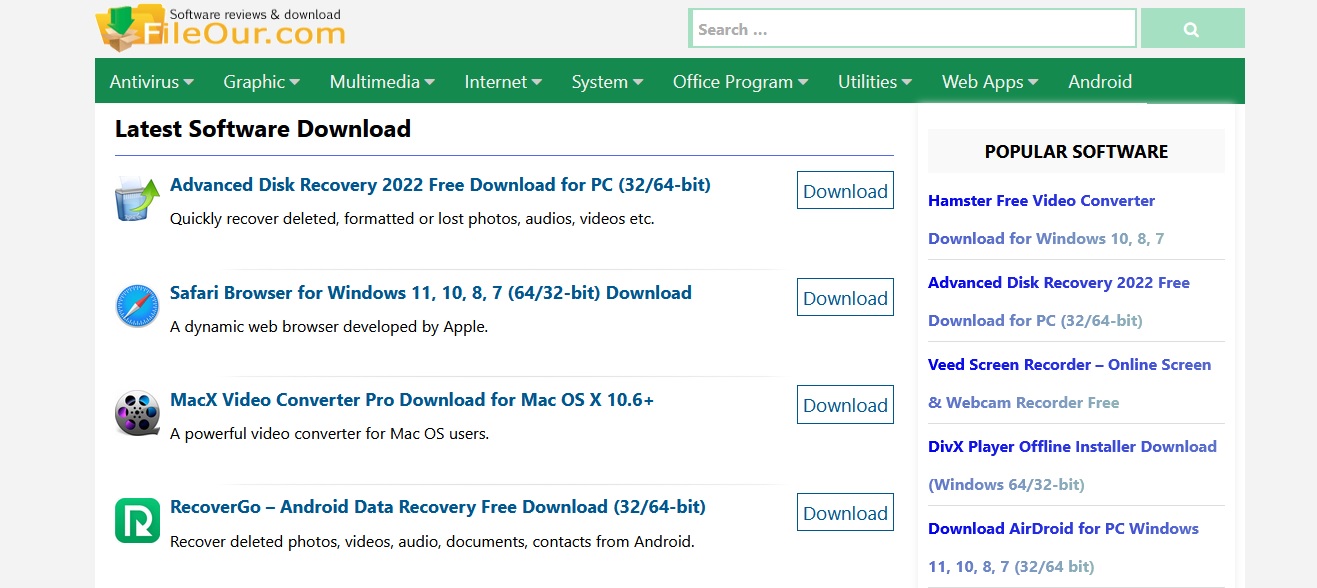Click 'A dynamic web browser developed by Apple.' text
Screen dimensions: 1317x588
[329, 326]
